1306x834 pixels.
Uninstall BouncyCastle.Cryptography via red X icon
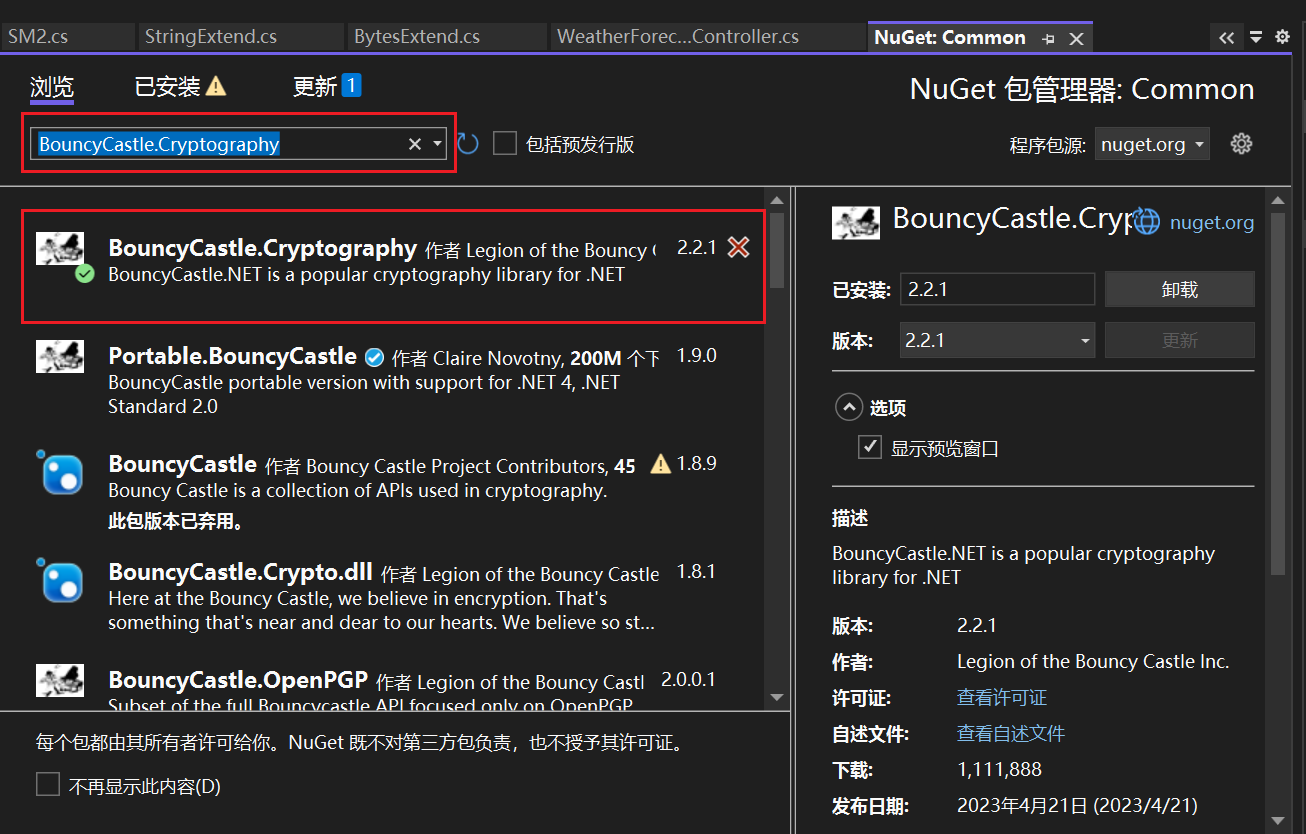(738, 247)
